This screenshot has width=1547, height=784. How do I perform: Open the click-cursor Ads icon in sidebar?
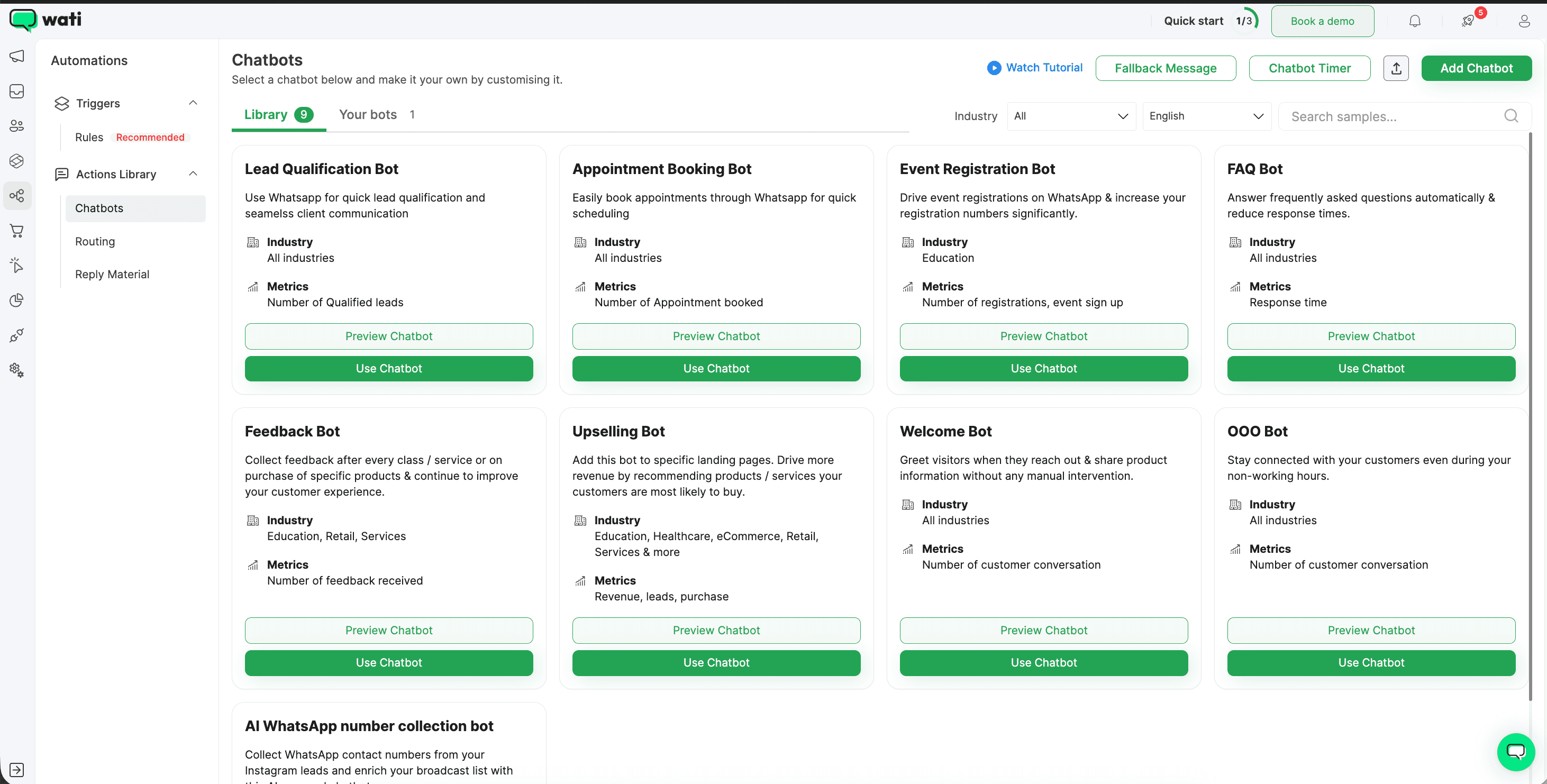tap(17, 266)
